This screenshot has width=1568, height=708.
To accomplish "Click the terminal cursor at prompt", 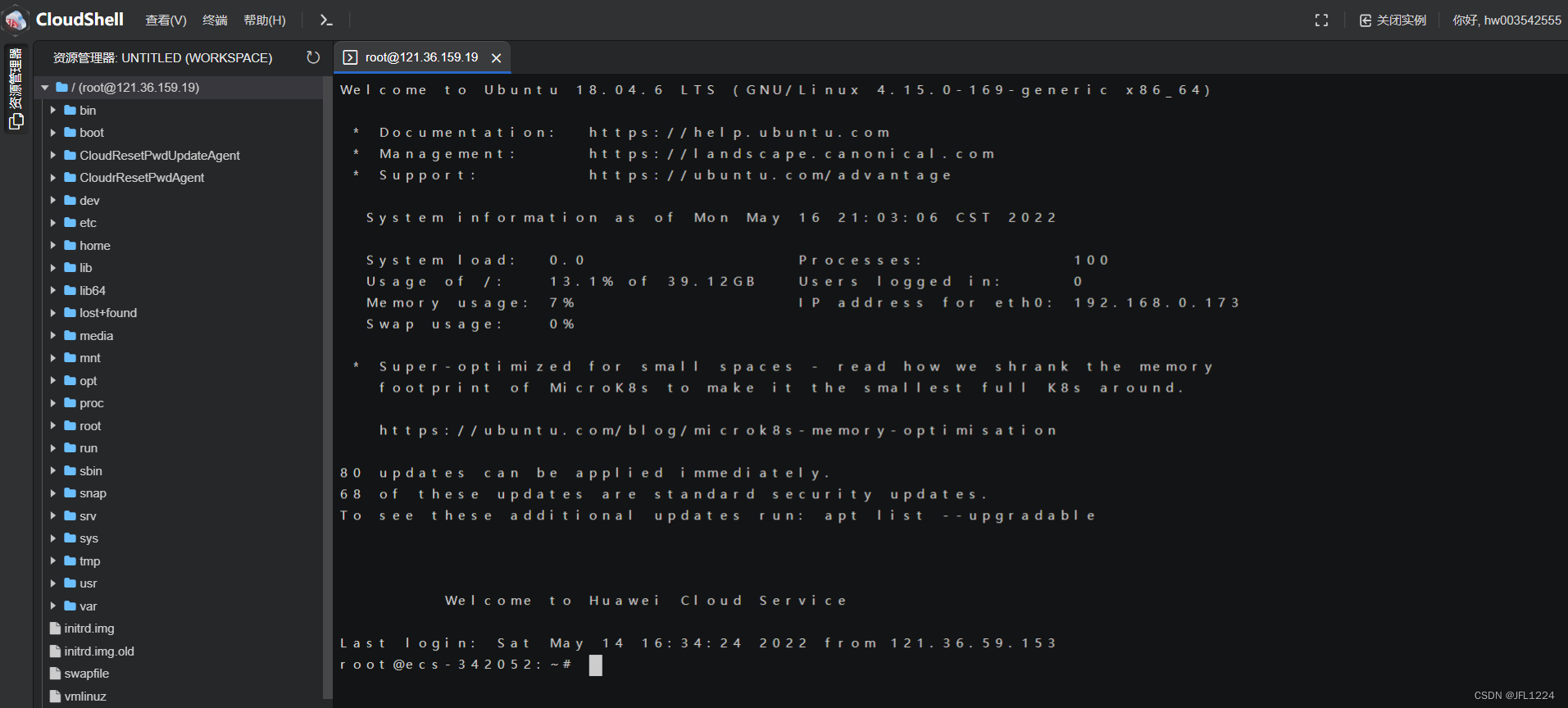I will pyautogui.click(x=595, y=665).
